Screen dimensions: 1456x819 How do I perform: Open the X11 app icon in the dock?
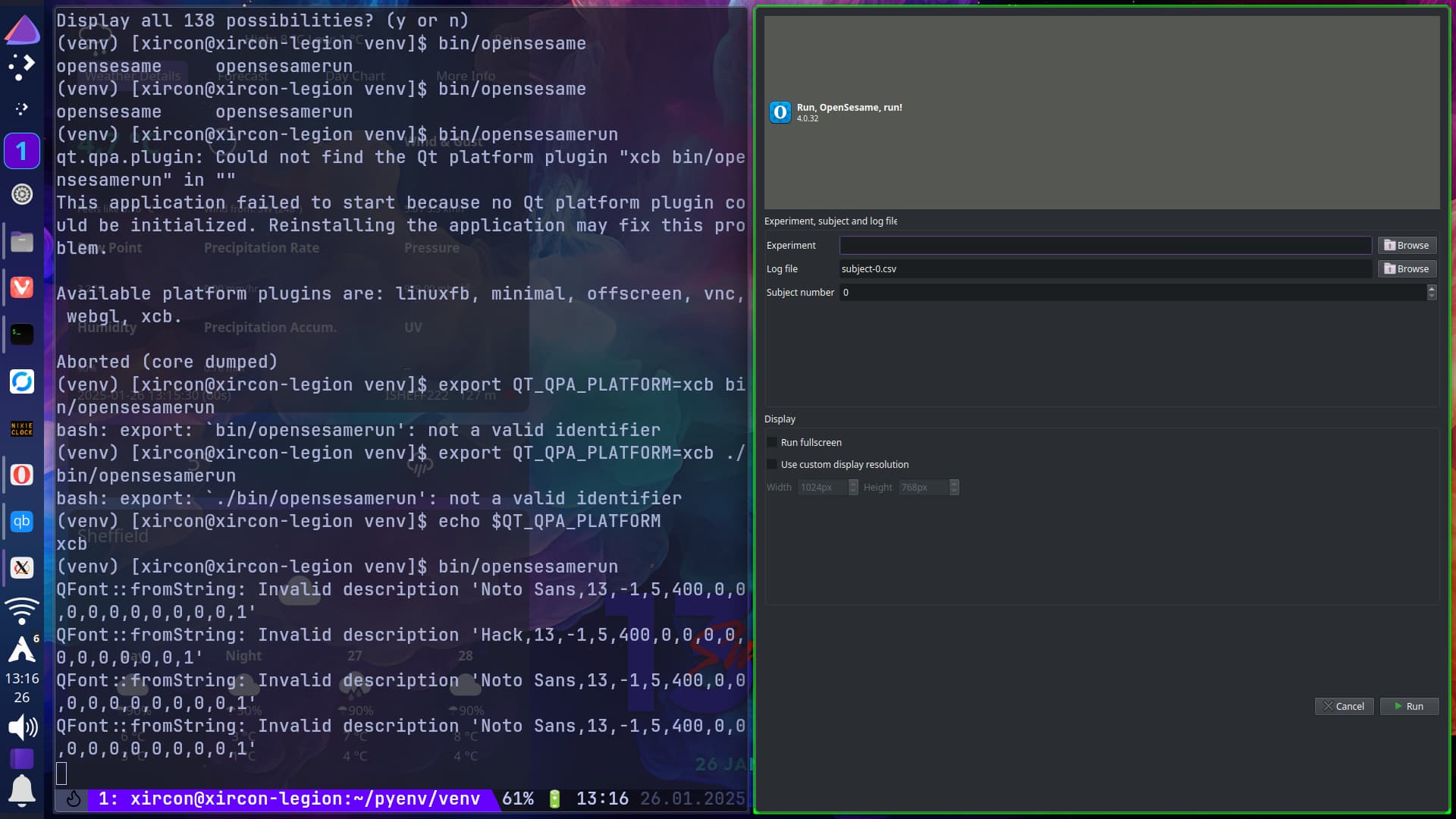point(22,567)
